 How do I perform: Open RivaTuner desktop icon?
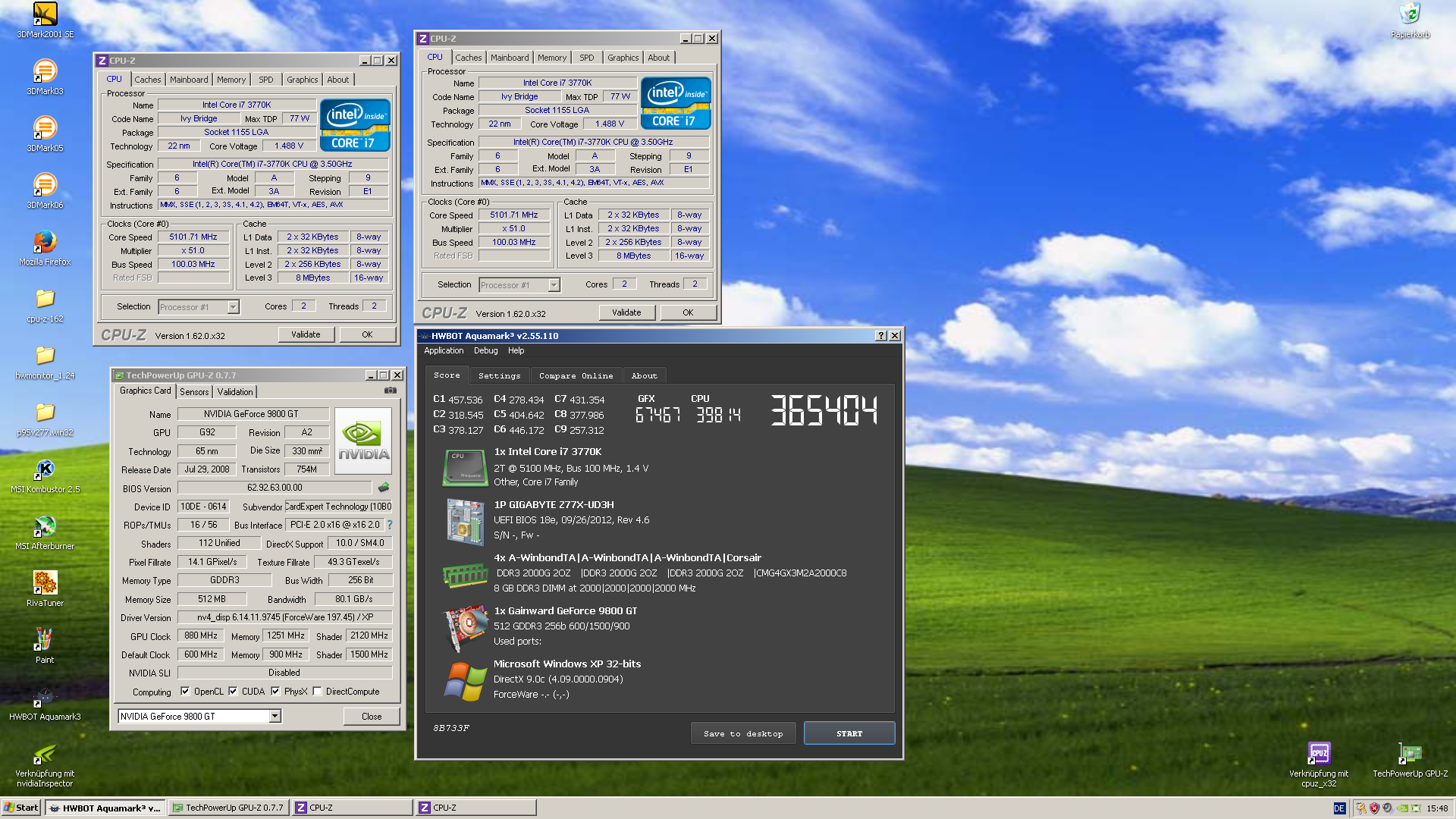point(45,589)
